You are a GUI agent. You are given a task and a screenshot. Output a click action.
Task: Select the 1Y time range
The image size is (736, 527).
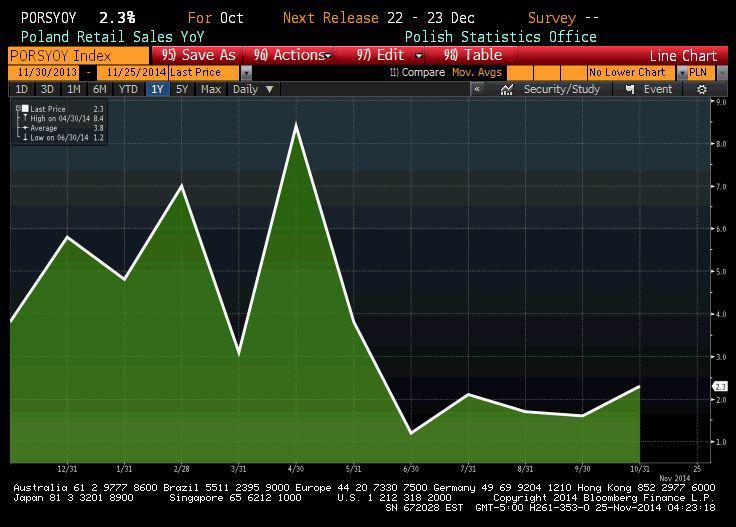157,89
